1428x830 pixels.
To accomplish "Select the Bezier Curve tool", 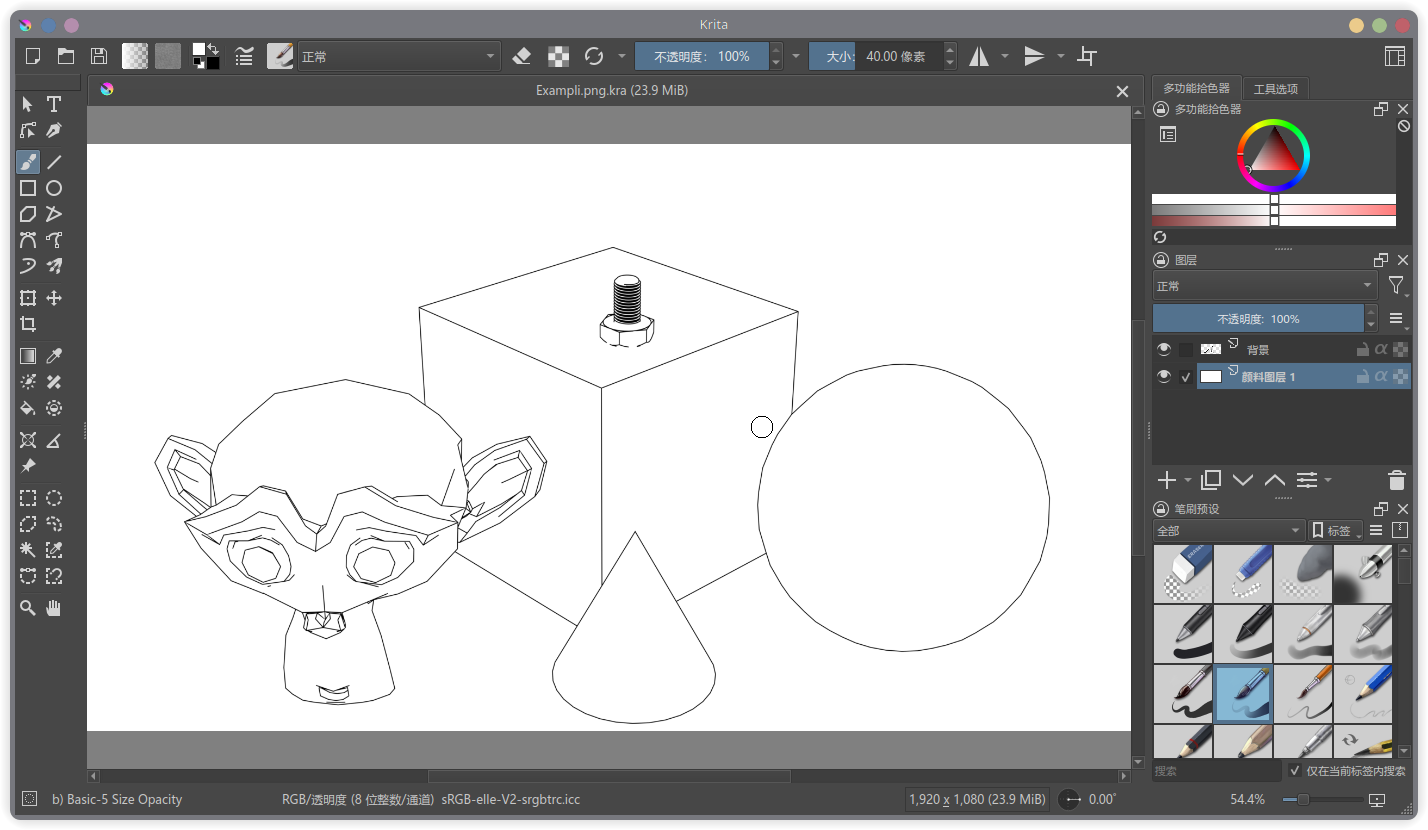I will (28, 240).
